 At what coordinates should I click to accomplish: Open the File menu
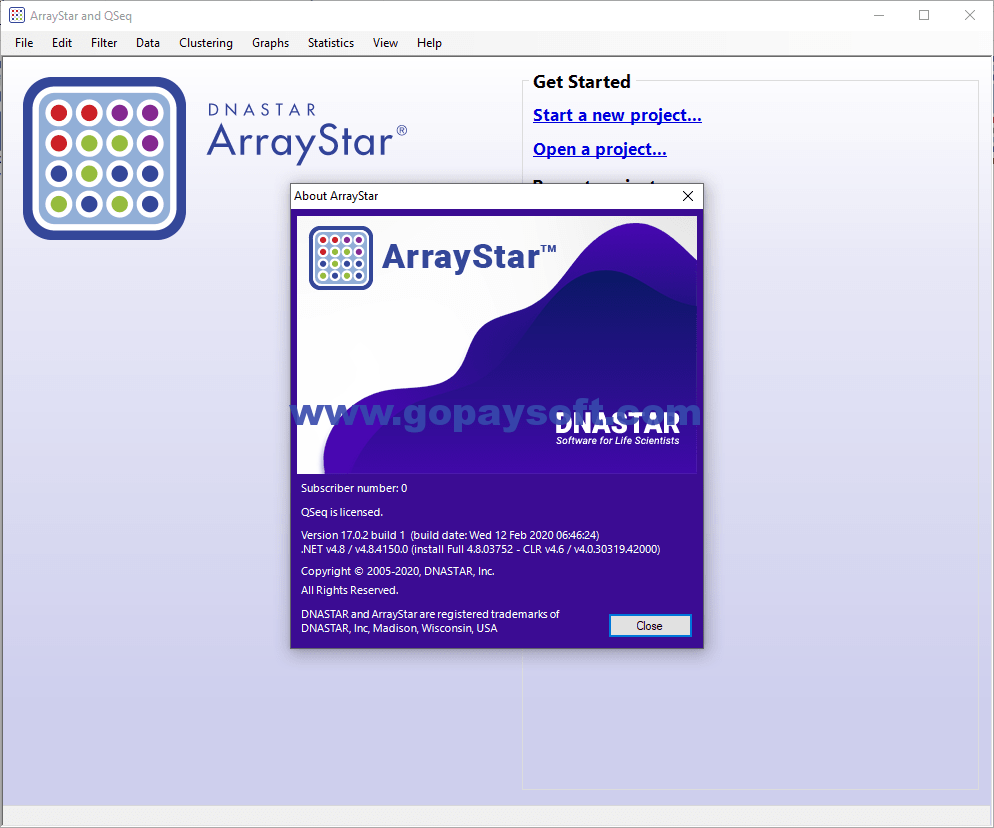[x=24, y=43]
